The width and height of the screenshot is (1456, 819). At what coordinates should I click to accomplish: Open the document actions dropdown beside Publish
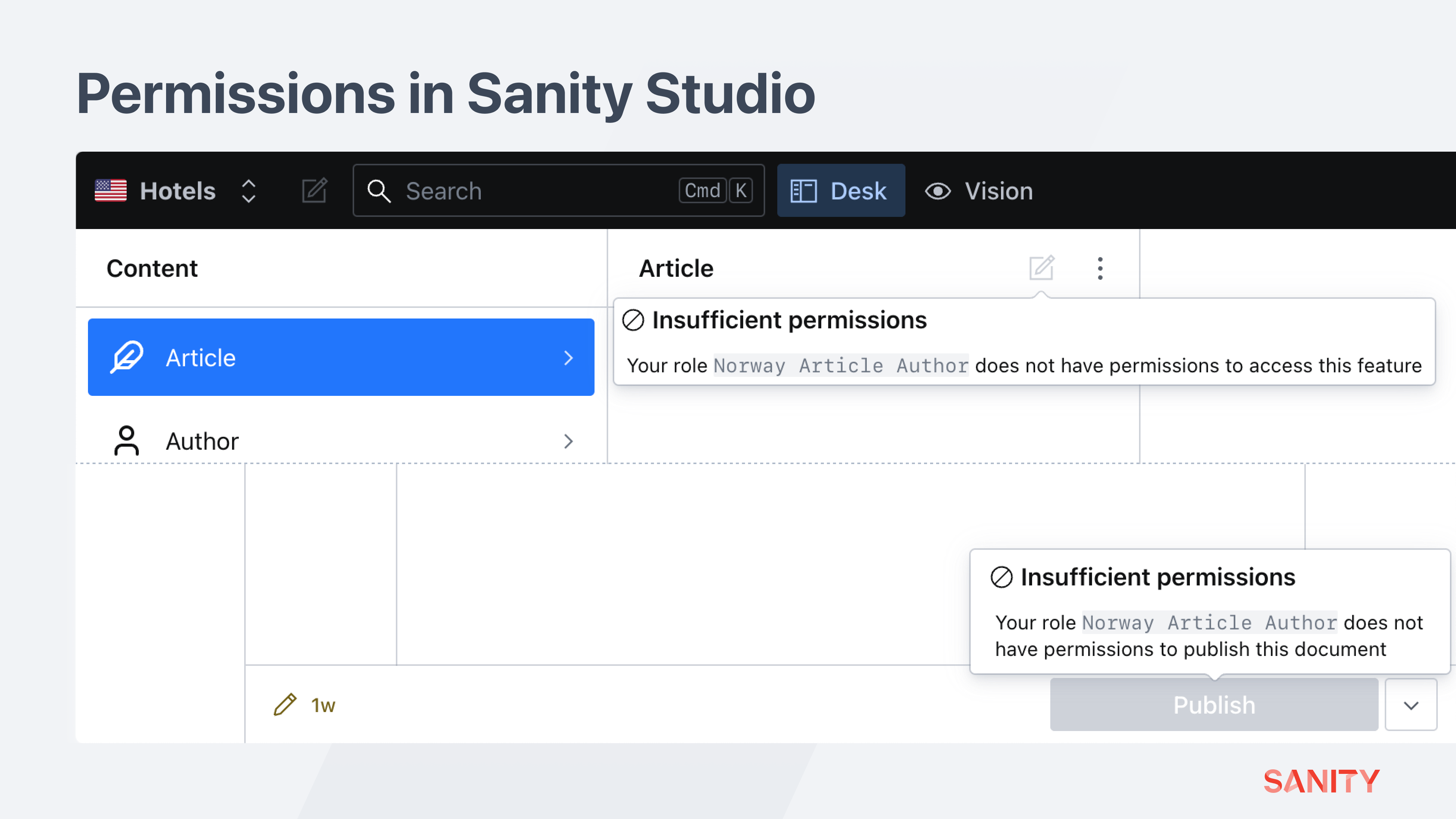point(1411,705)
